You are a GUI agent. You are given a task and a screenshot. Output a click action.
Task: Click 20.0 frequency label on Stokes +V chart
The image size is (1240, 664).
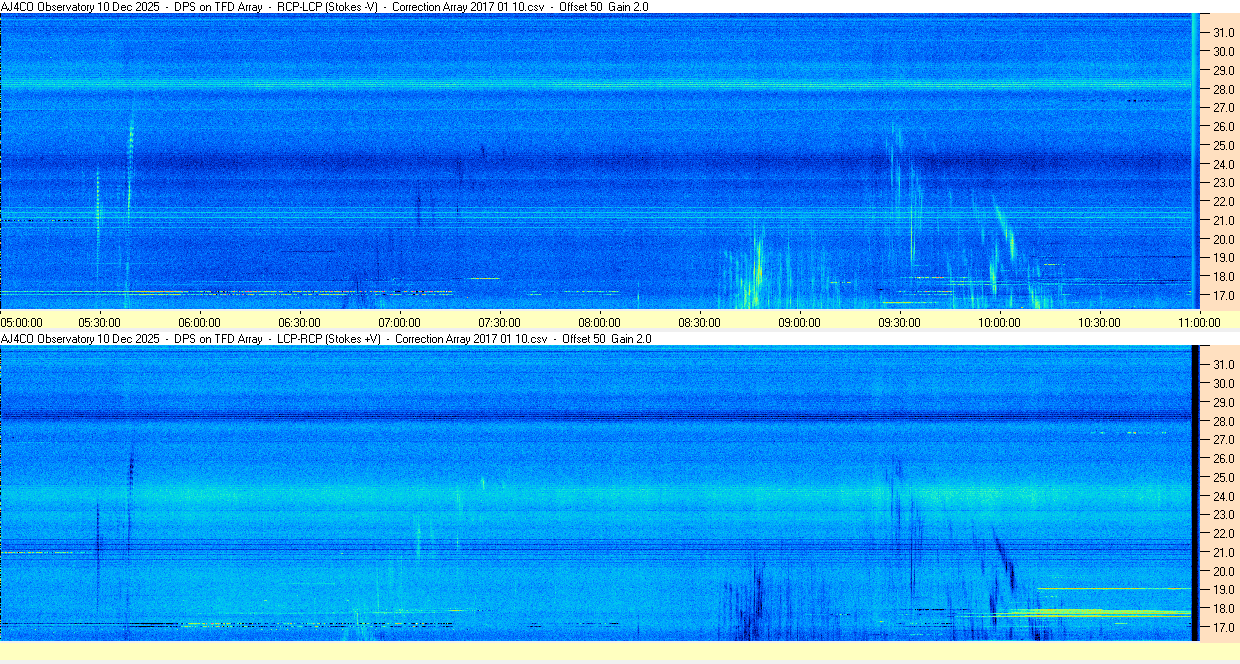pyautogui.click(x=1224, y=572)
